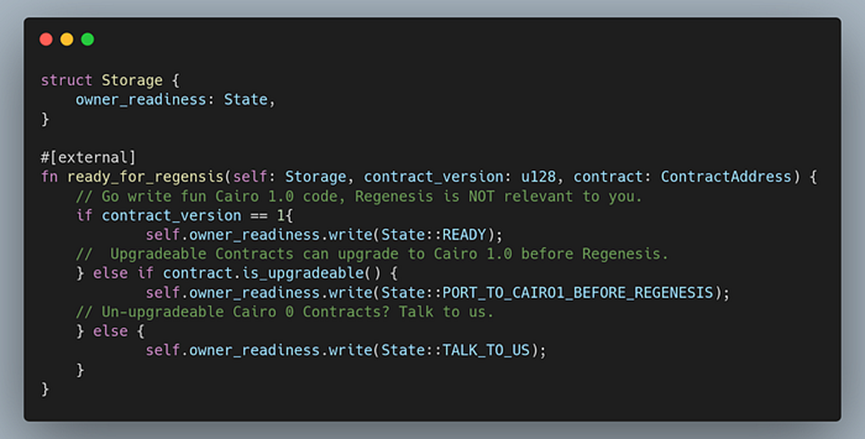Click the Upgradeable Contracts comment line

(372, 254)
